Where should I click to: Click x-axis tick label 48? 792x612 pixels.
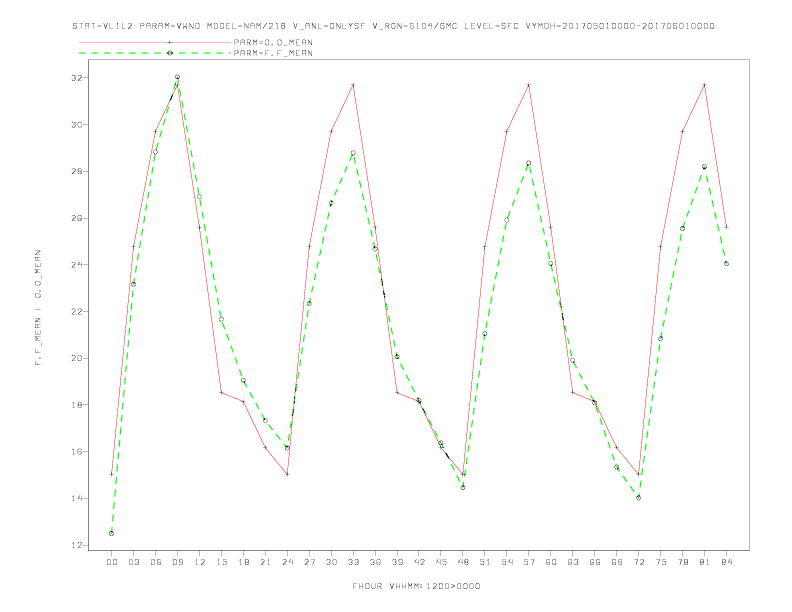[463, 562]
